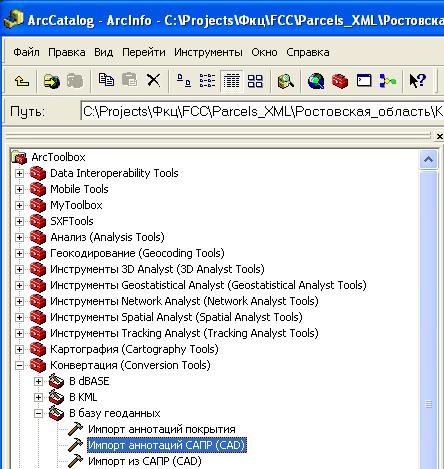The height and width of the screenshot is (469, 444).
Task: Click the Путь location path field
Action: tap(262, 111)
